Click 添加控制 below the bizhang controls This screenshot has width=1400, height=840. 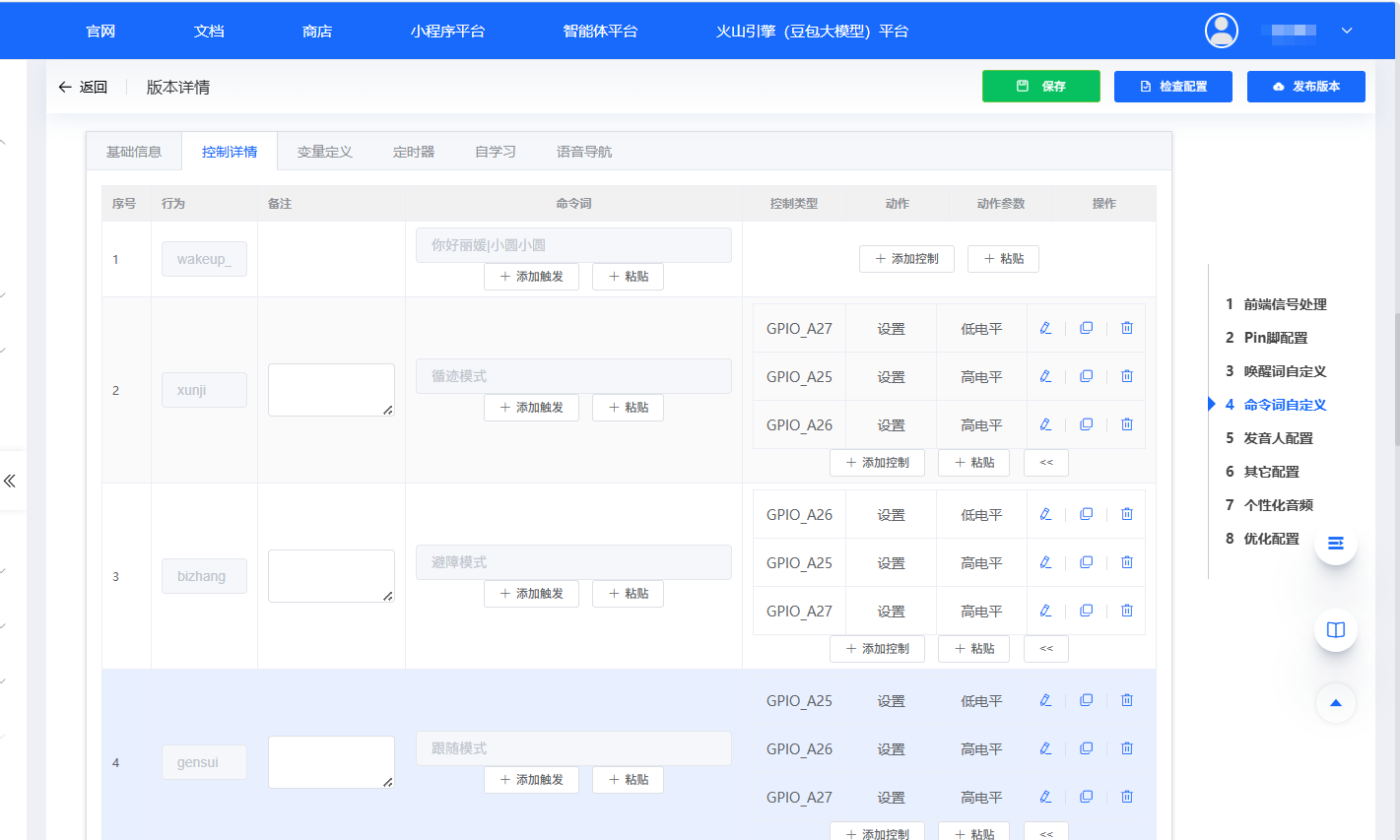coord(877,649)
